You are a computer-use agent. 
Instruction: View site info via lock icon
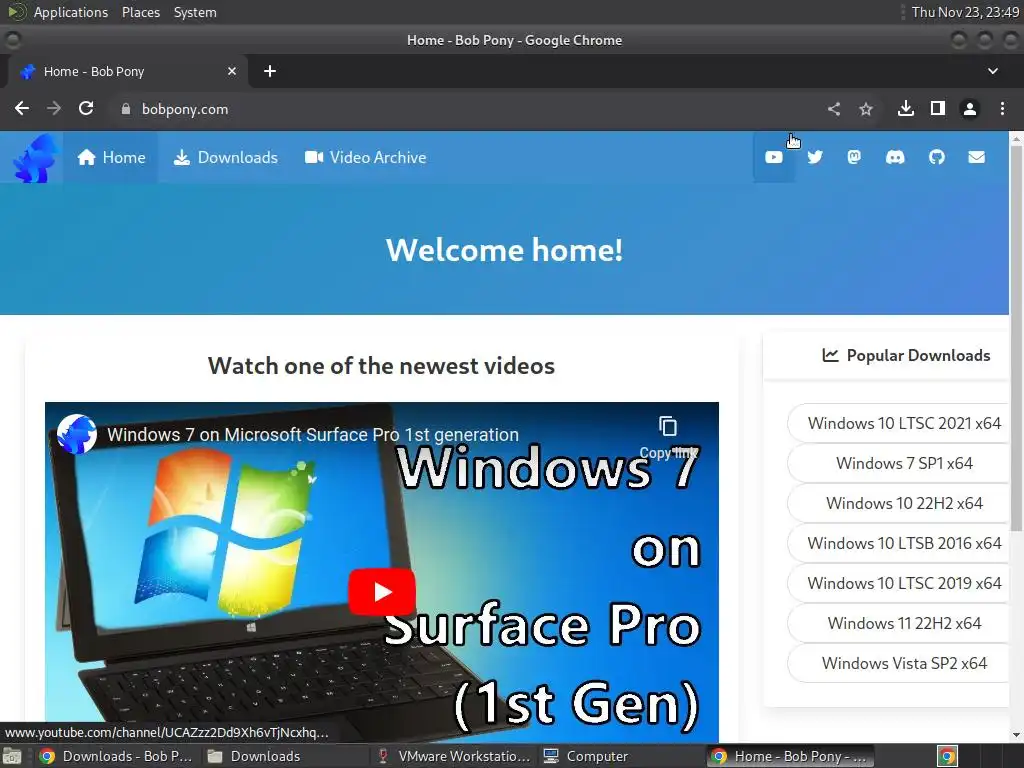click(x=126, y=109)
